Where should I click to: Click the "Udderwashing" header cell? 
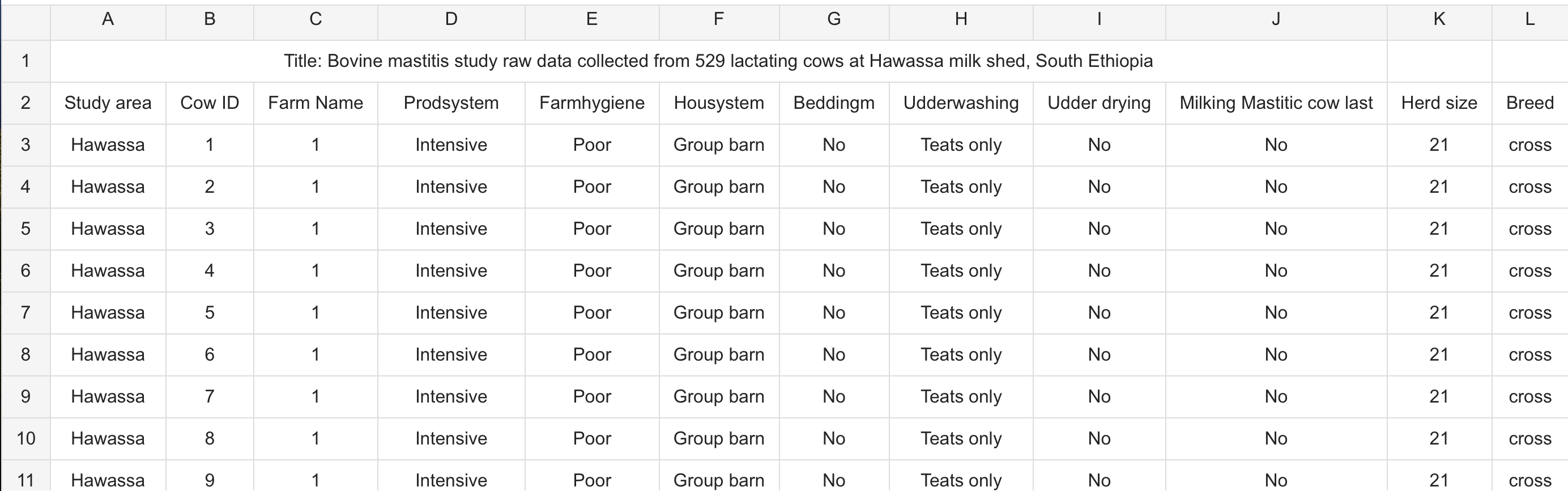tap(961, 103)
